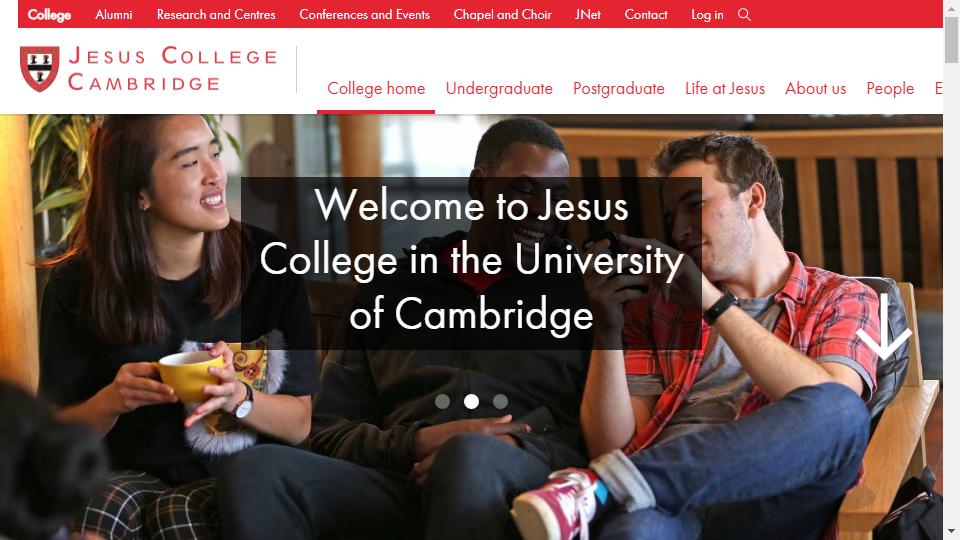Open the Postgraduate menu
This screenshot has width=960, height=540.
(x=618, y=89)
